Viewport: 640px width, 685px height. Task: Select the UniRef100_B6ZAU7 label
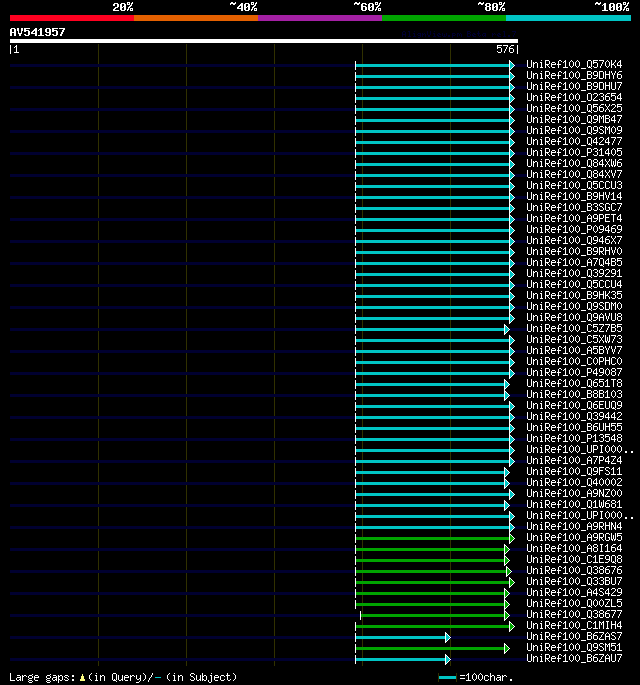[x=574, y=658]
